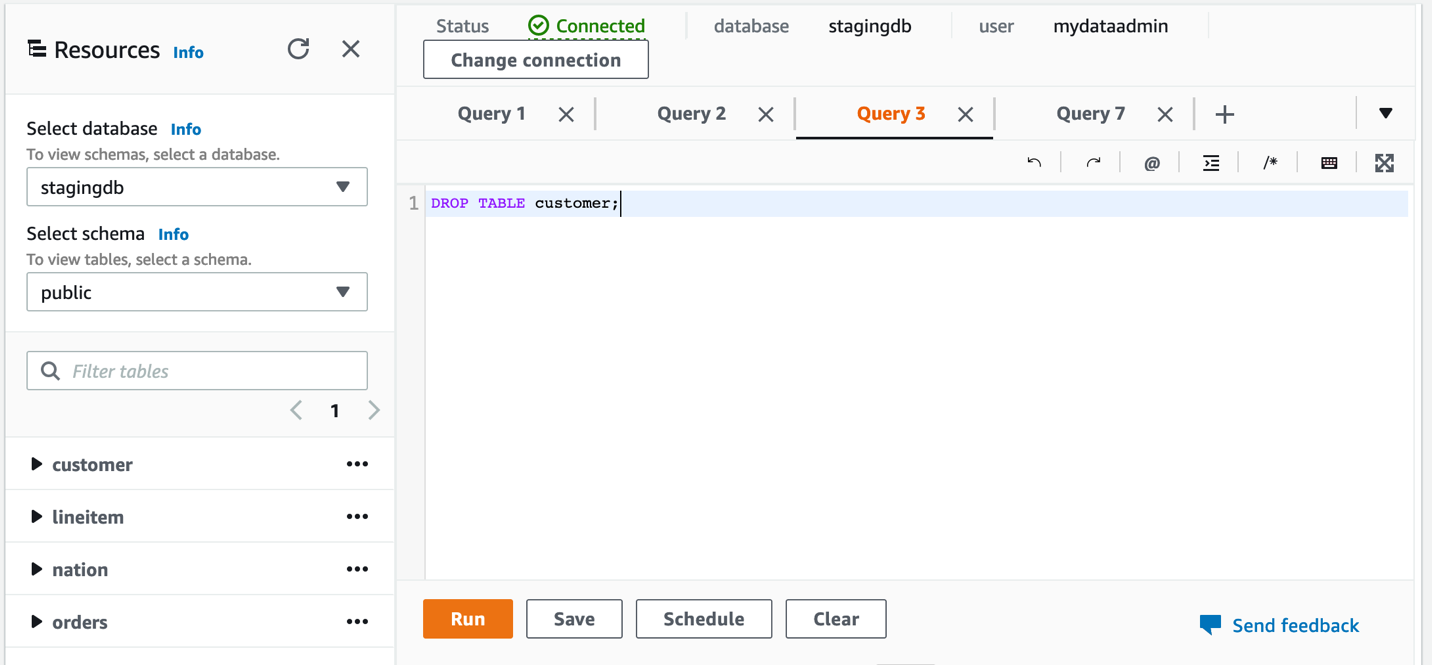Switch to the Query 7 tab
Viewport: 1432px width, 665px height.
pos(1090,114)
